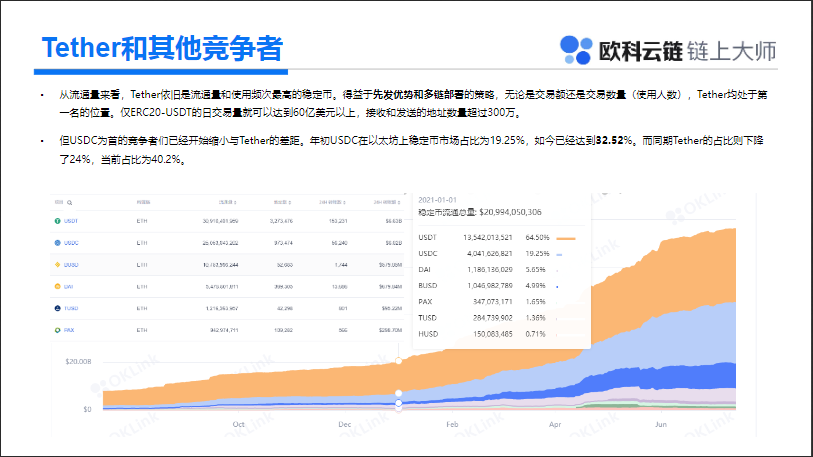
Task: Open the BUSD token link
Action: (x=71, y=265)
